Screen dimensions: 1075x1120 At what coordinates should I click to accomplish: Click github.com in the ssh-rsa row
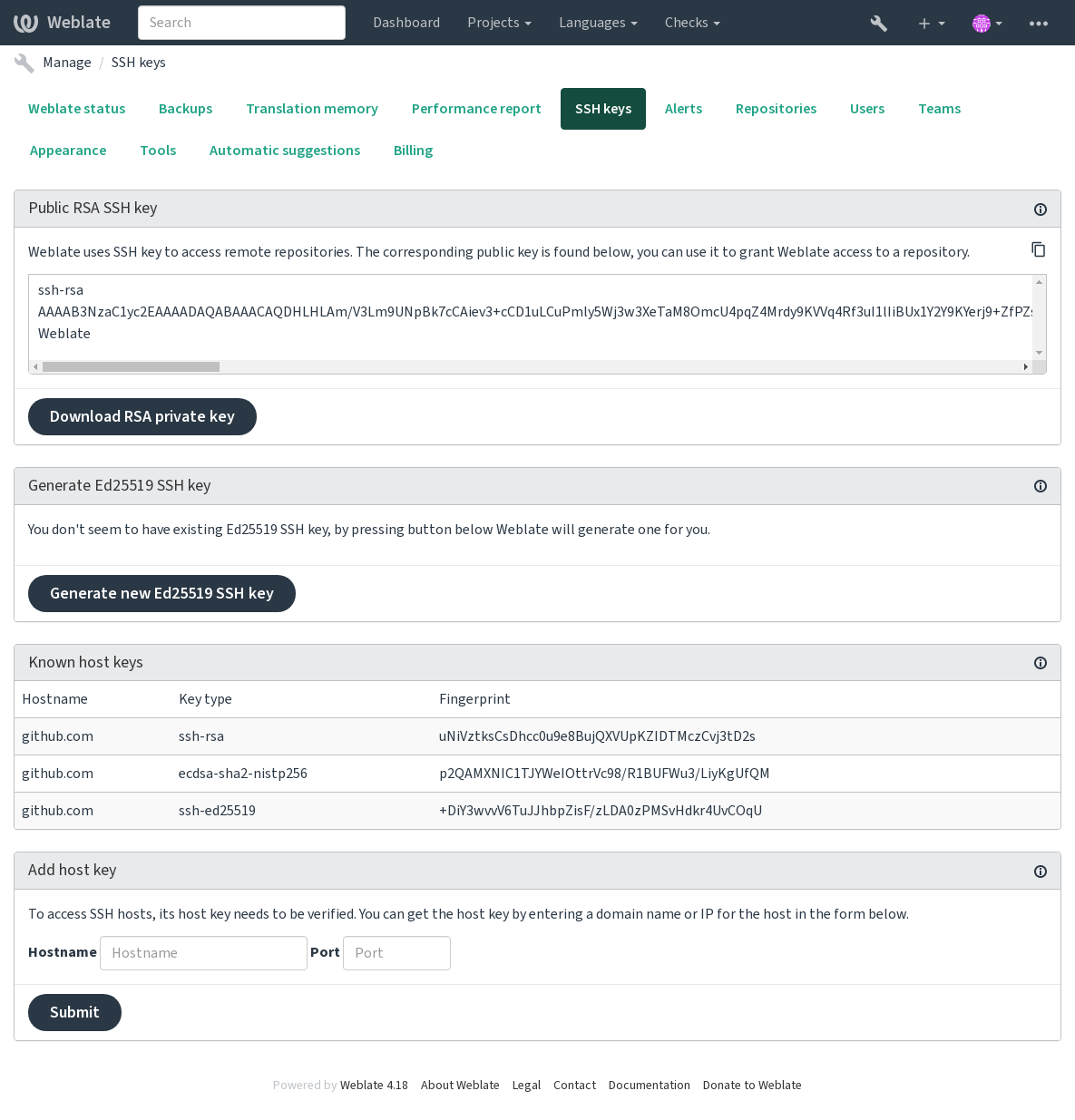point(57,736)
